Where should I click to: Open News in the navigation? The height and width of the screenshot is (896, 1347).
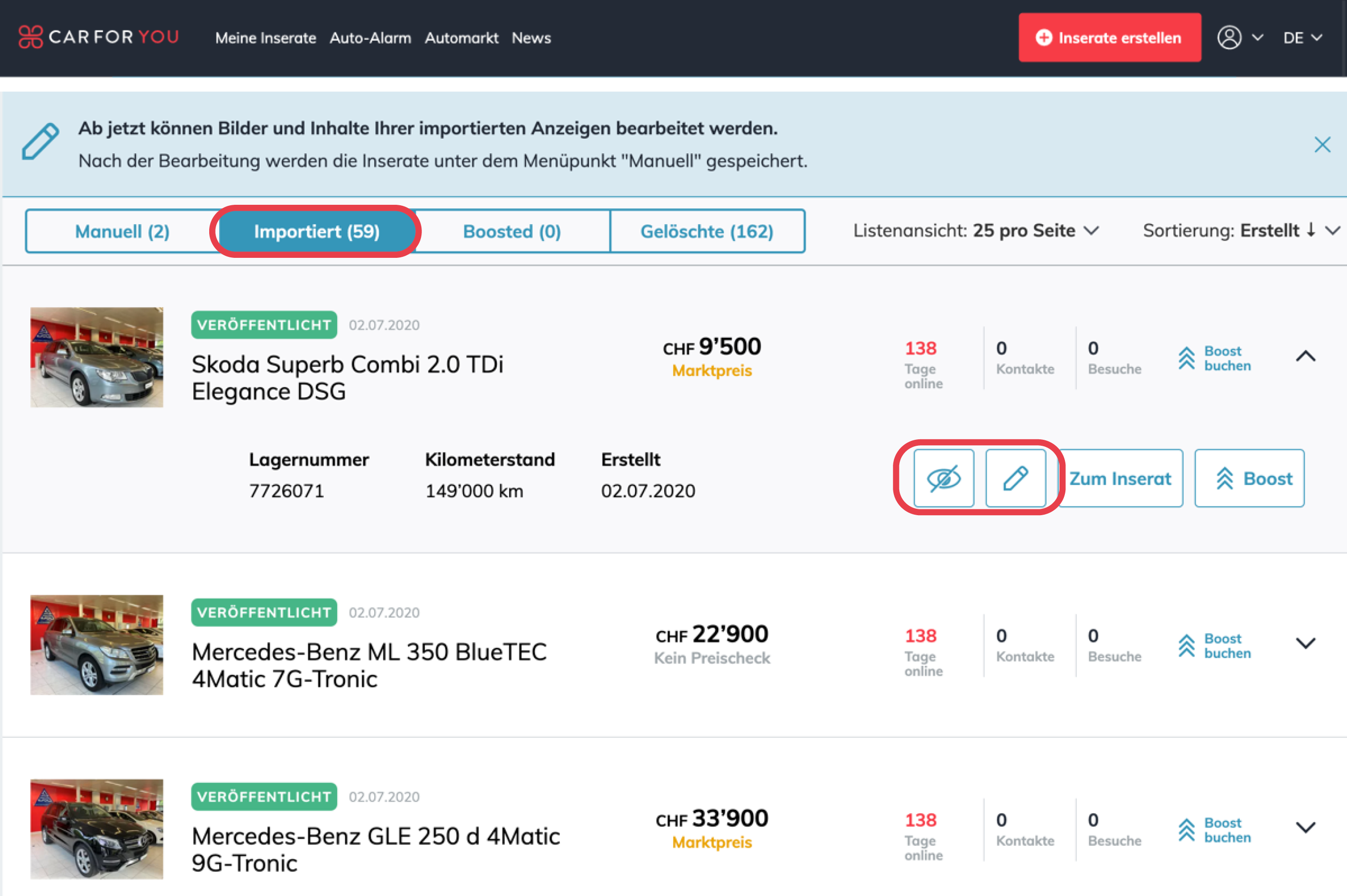coord(531,38)
